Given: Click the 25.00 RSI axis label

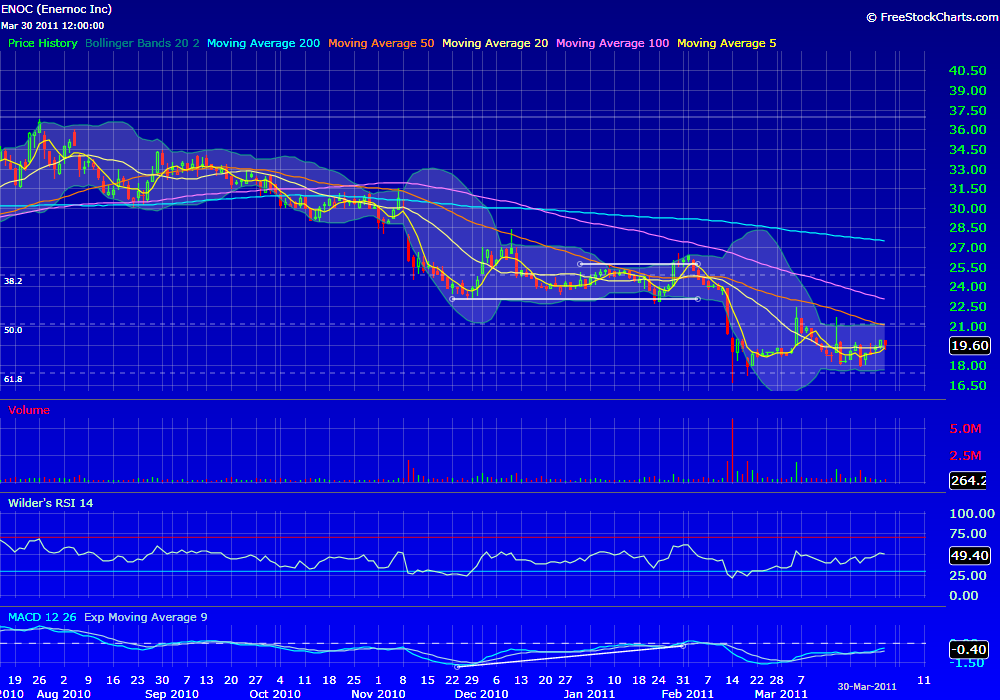Looking at the screenshot, I should click(x=967, y=576).
